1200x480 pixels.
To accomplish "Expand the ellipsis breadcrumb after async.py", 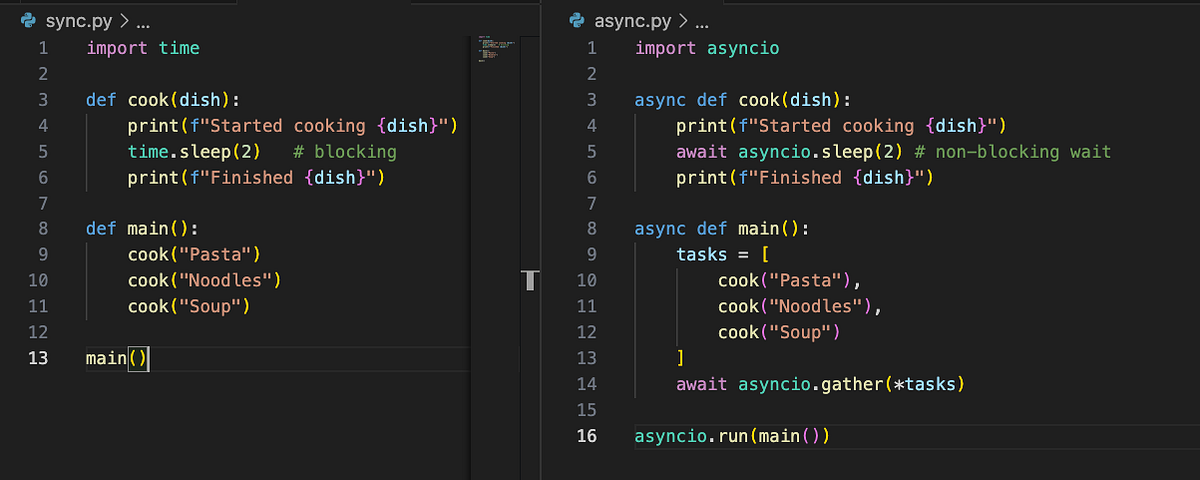I will (x=701, y=21).
